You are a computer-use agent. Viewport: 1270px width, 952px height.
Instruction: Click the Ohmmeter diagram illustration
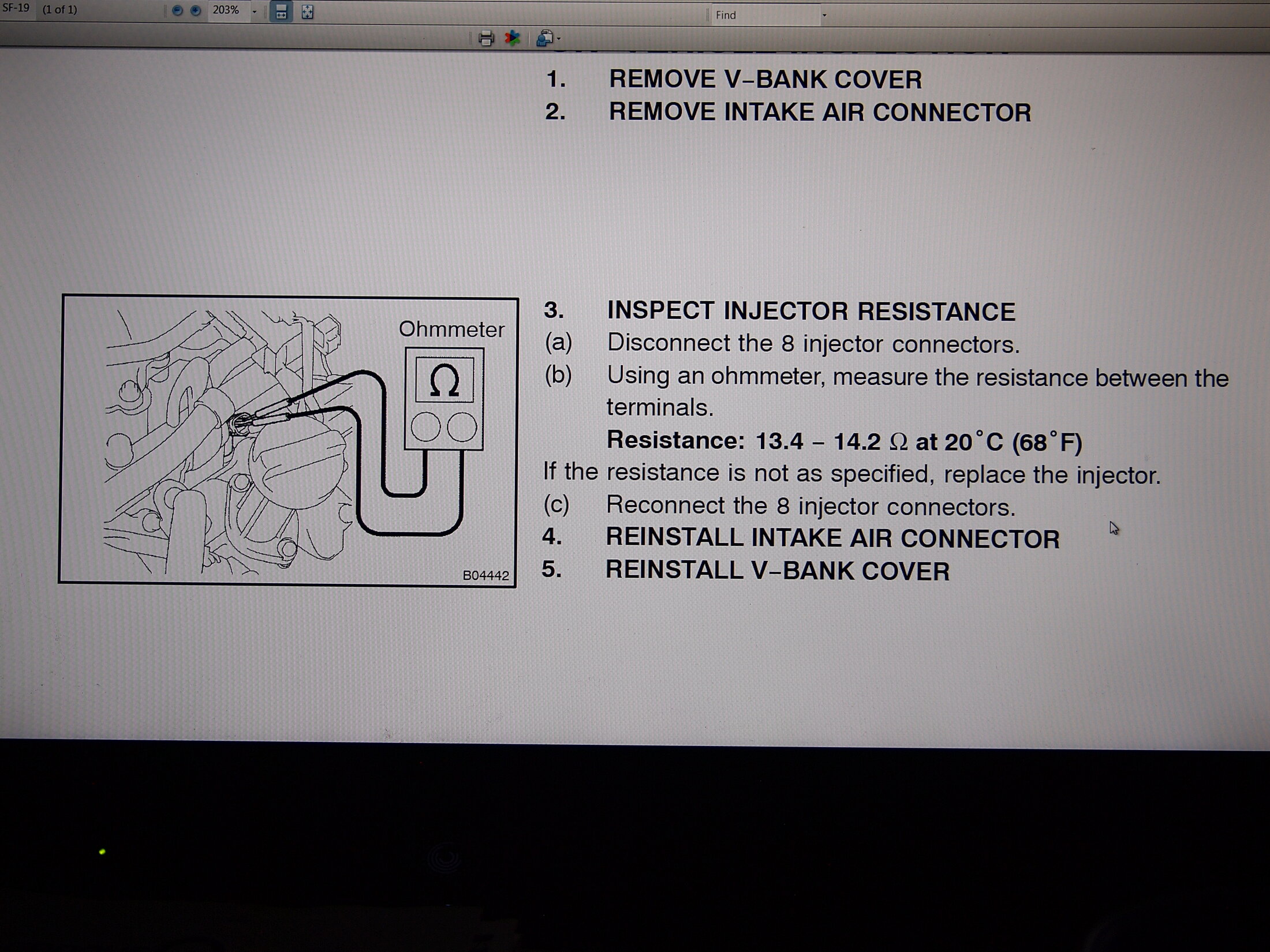point(287,441)
